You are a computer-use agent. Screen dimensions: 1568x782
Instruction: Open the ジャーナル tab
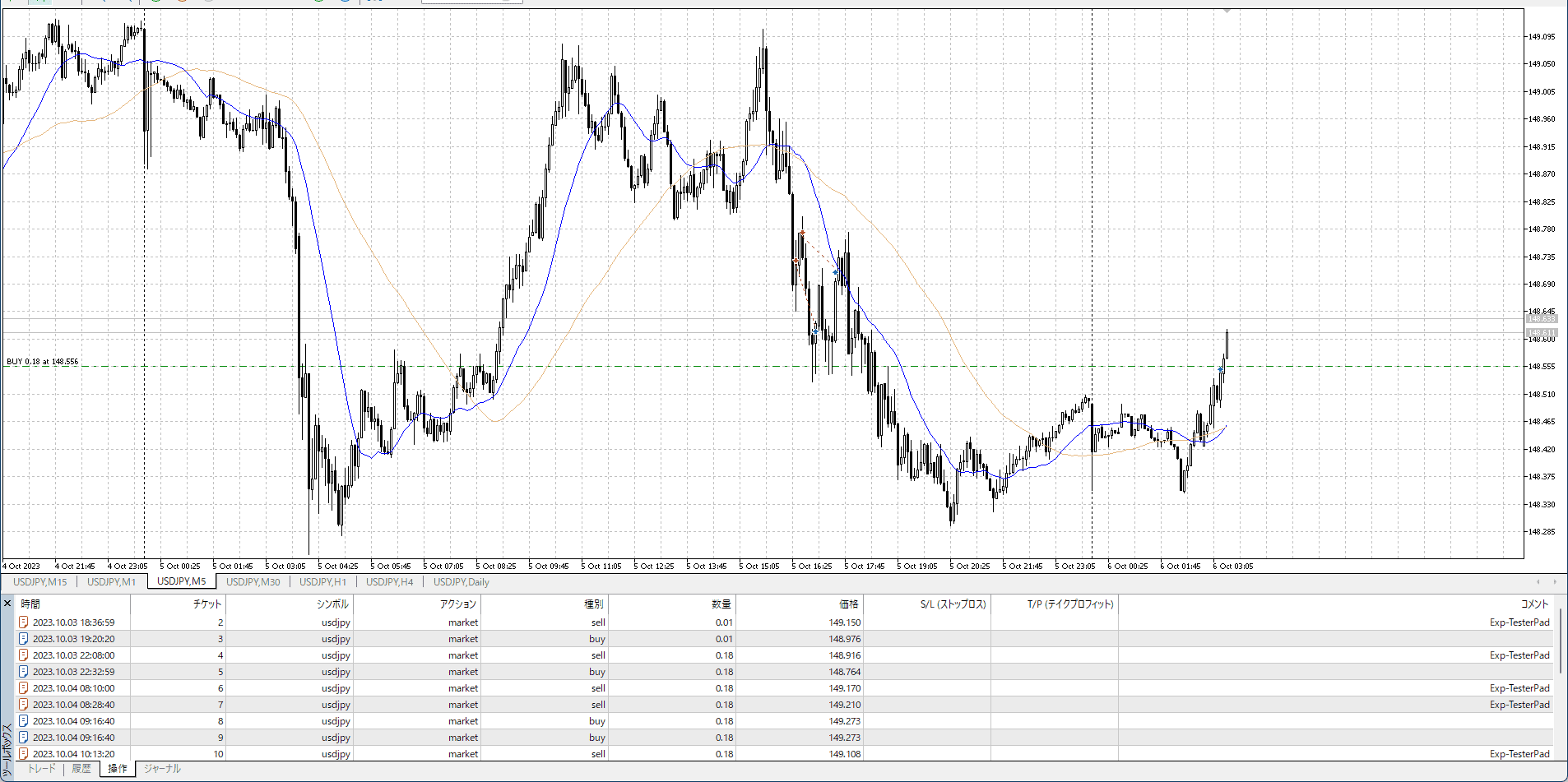162,769
